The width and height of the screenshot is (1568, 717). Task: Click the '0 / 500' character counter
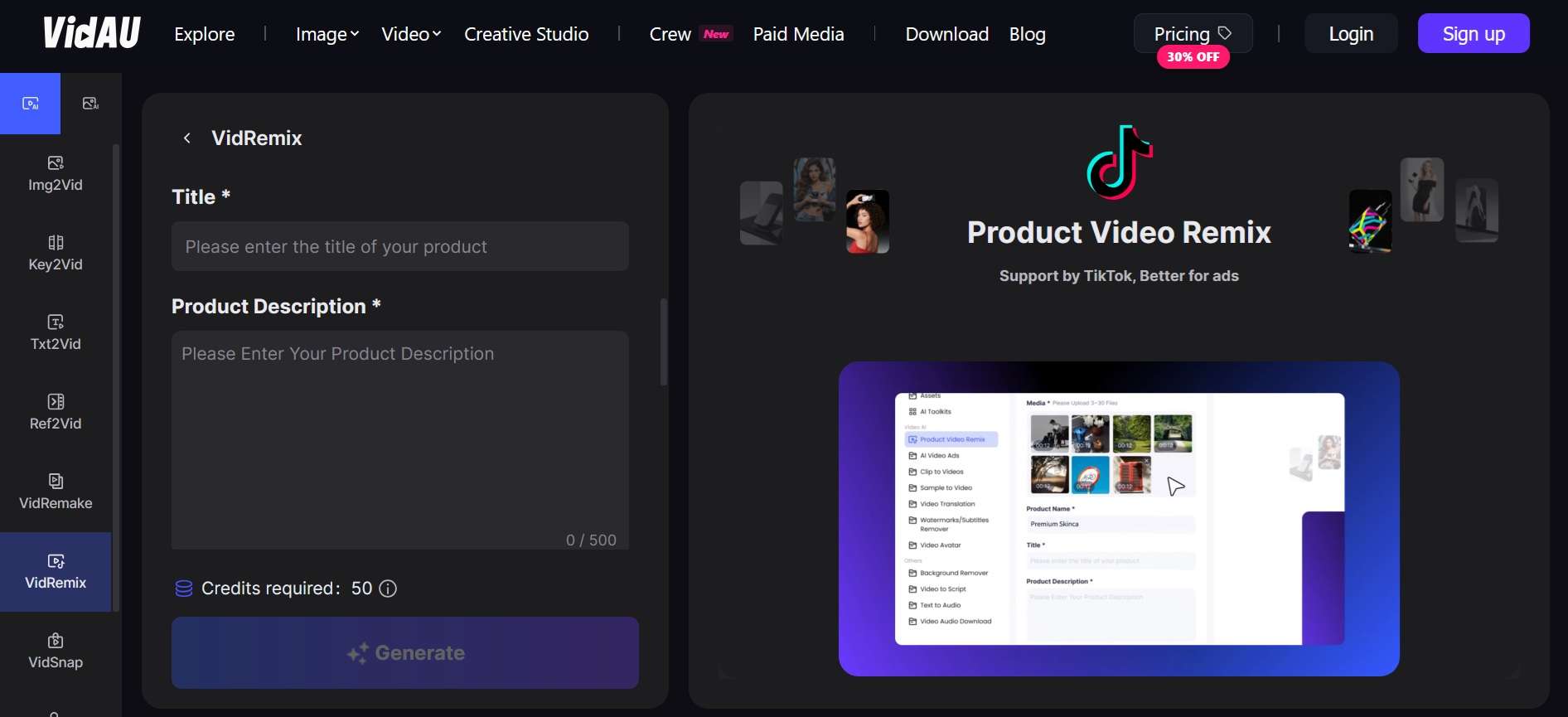591,540
